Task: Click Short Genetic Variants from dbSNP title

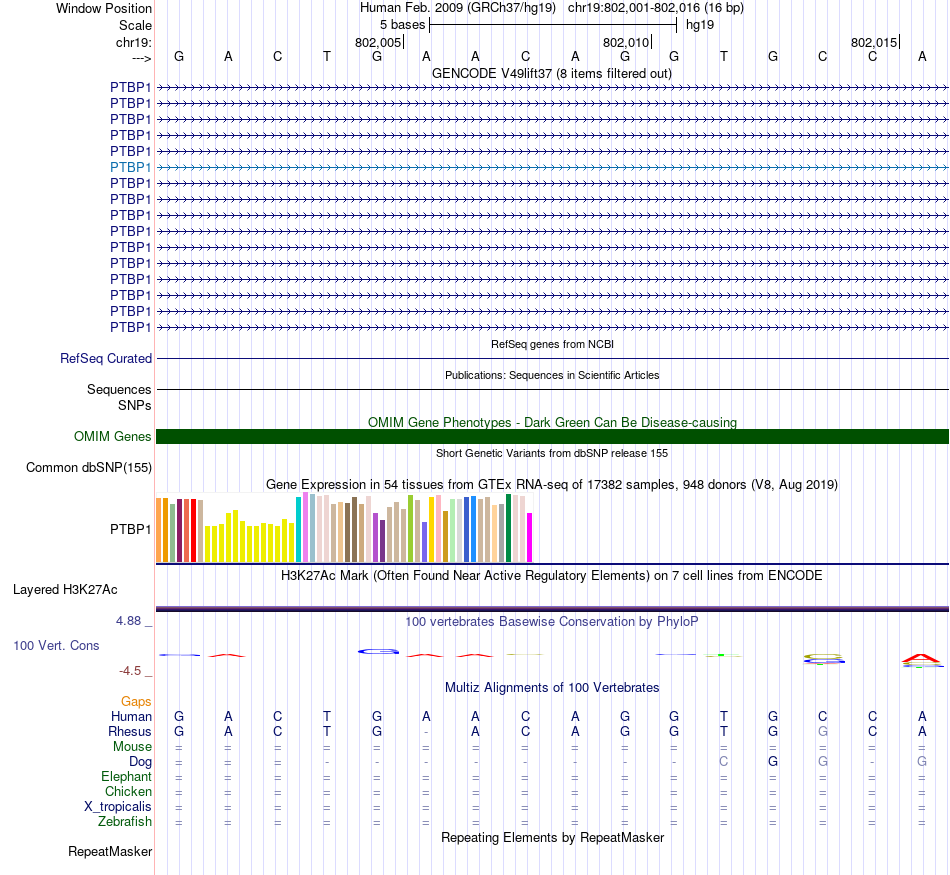Action: (552, 453)
